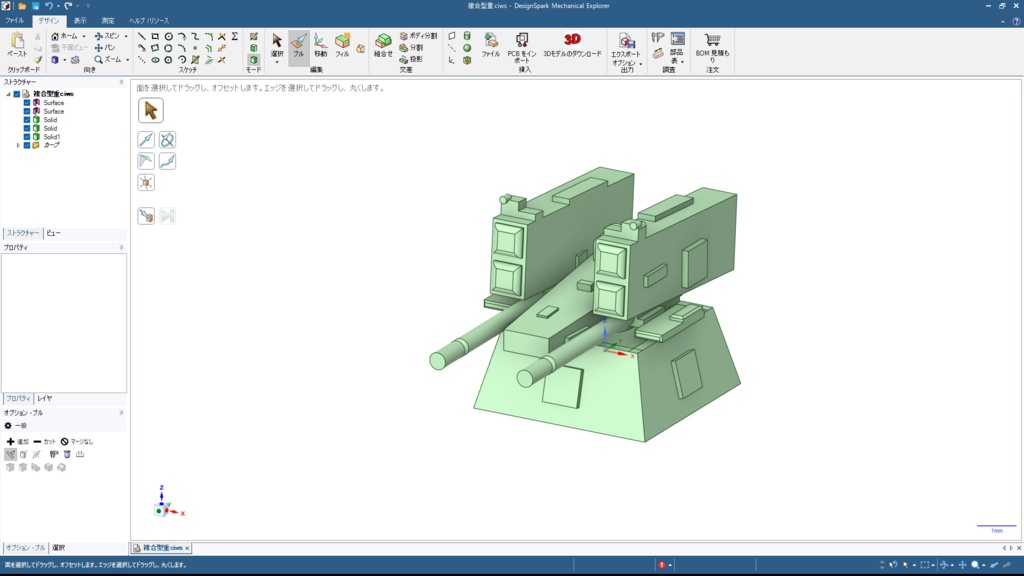Activate the Move (移動) tool
Image resolution: width=1024 pixels, height=576 pixels.
point(320,45)
